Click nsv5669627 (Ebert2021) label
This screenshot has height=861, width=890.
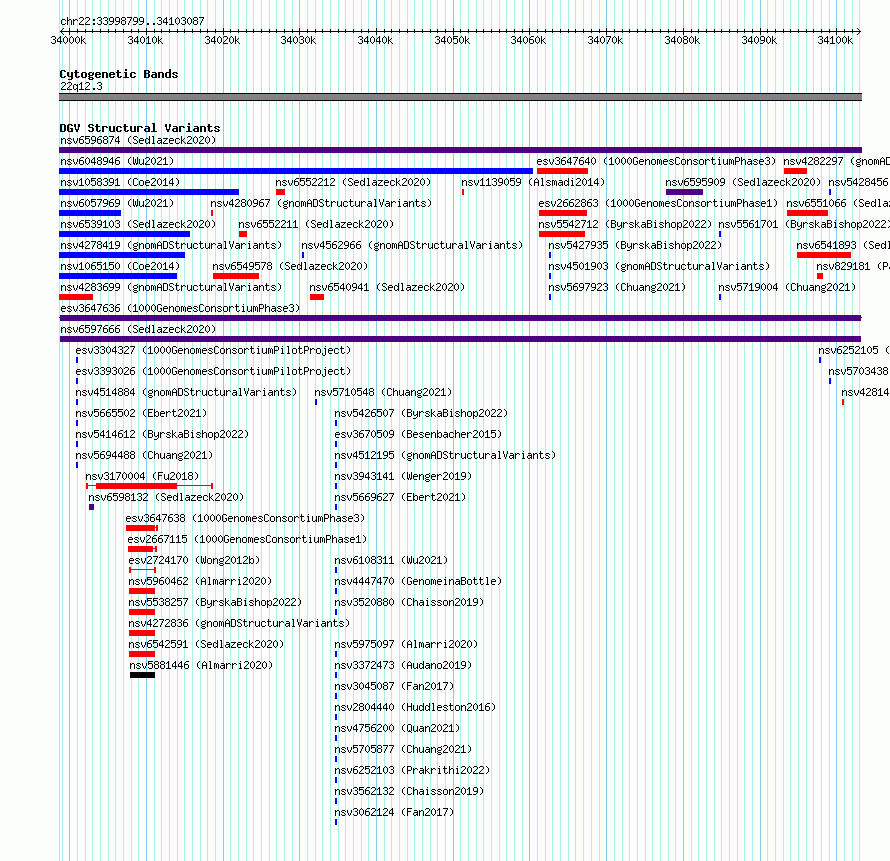click(x=400, y=497)
